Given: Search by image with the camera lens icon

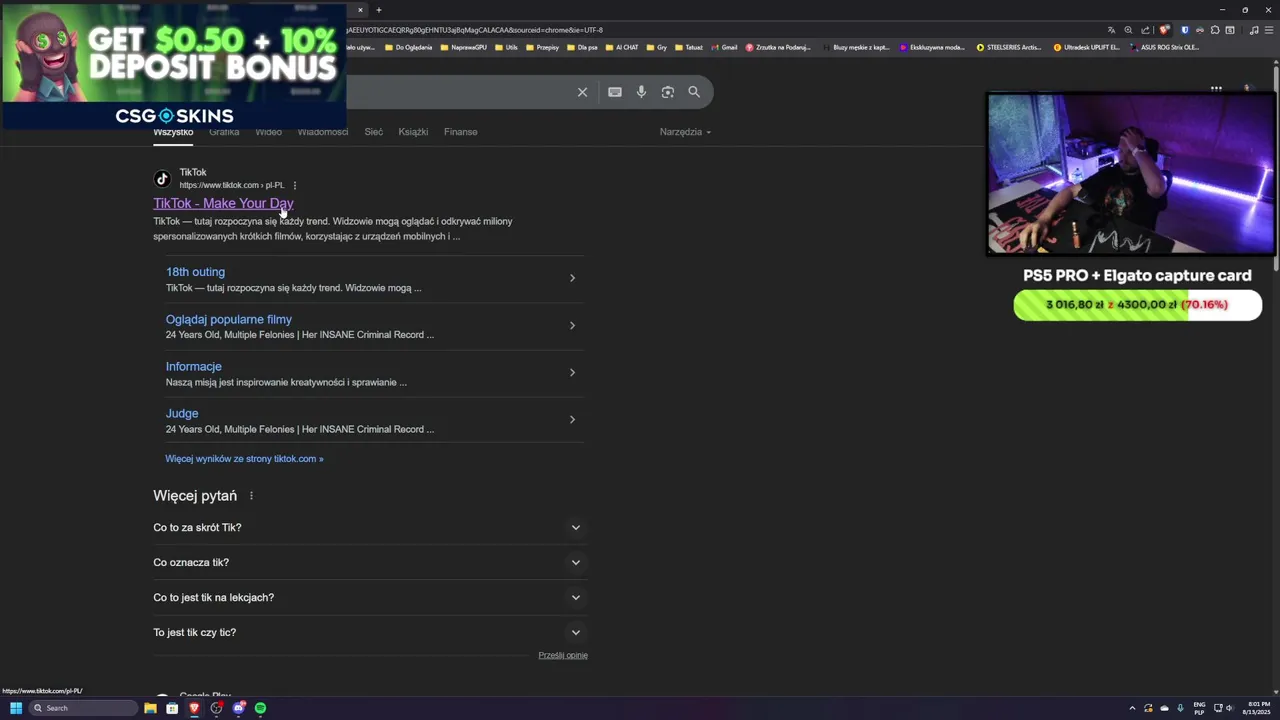Looking at the screenshot, I should pos(668,92).
